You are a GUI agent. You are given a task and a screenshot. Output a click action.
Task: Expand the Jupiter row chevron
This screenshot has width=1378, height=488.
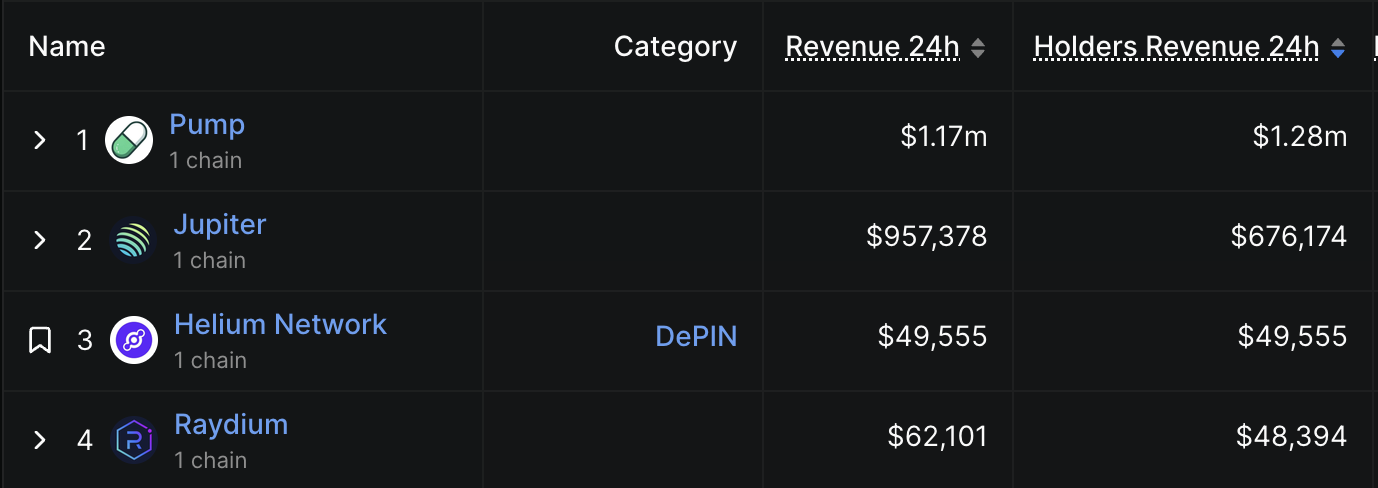40,240
